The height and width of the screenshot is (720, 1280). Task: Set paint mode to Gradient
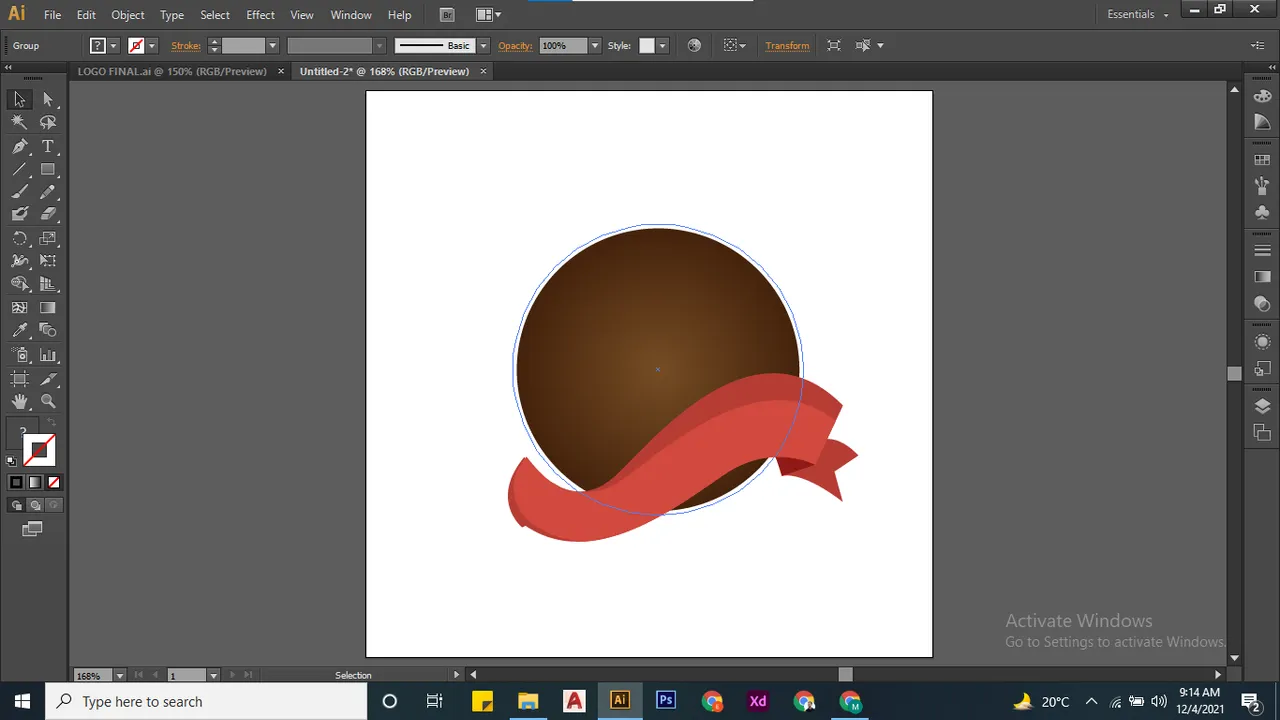click(35, 482)
